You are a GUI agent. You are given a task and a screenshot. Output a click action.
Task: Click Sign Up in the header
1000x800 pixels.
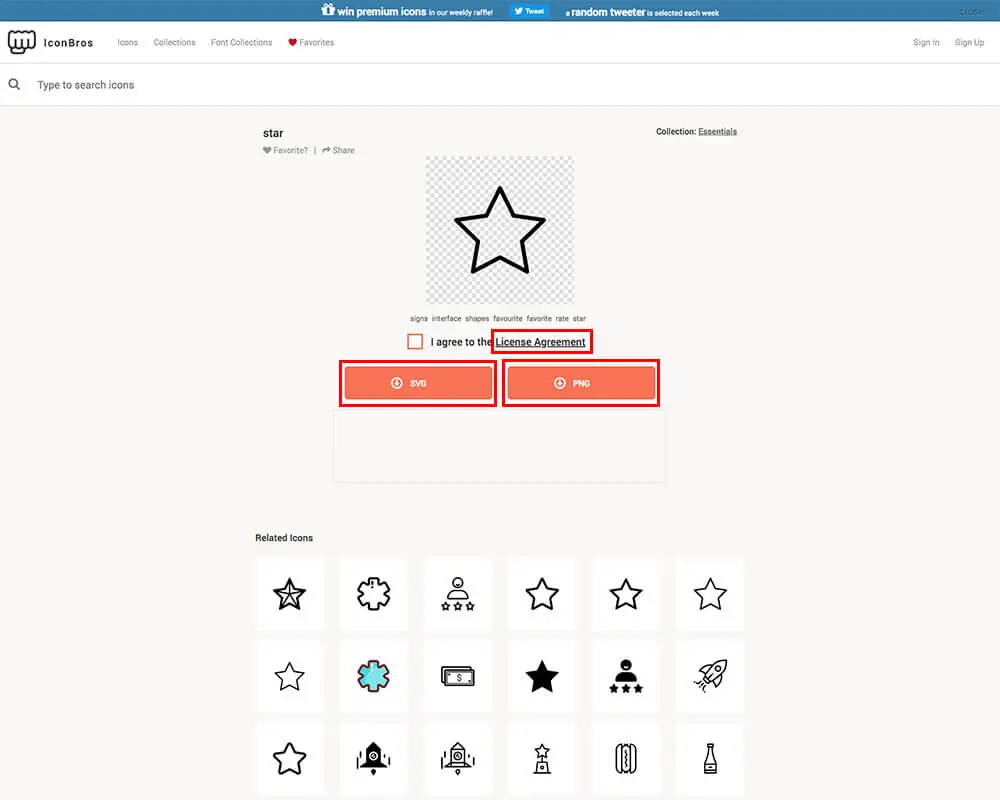click(x=969, y=42)
